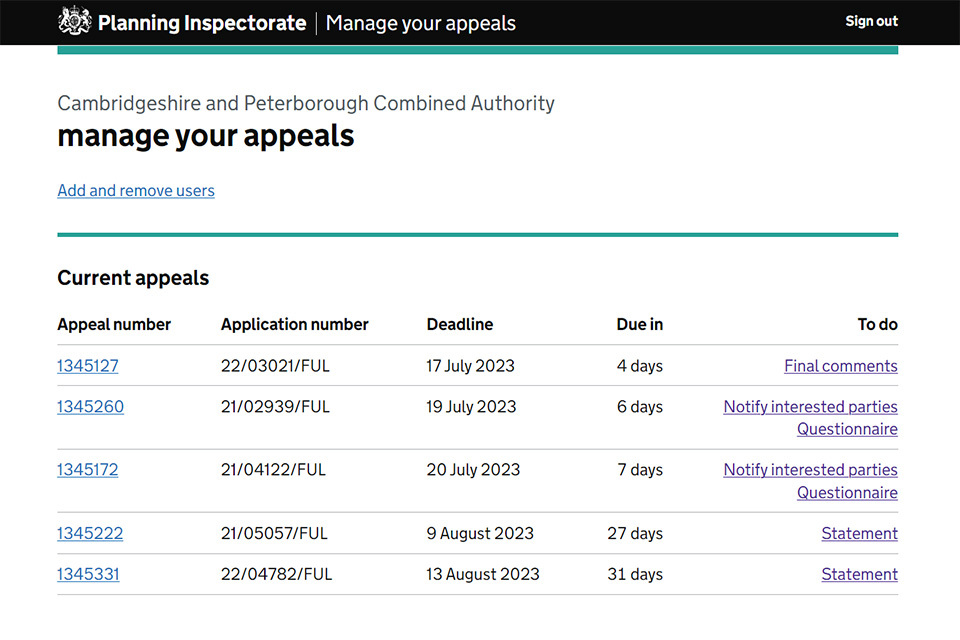960x640 pixels.
Task: Open Add and remove users
Action: pyautogui.click(x=136, y=190)
